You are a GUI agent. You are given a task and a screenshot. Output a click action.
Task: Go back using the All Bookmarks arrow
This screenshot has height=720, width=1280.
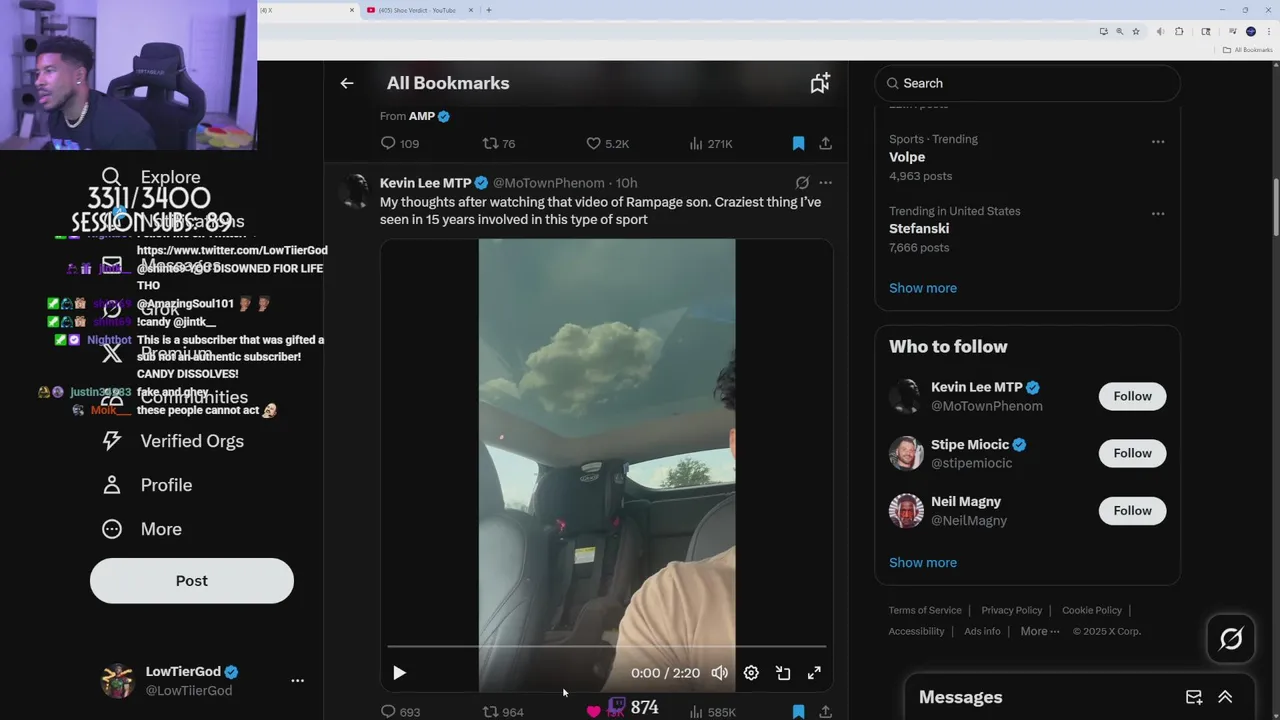(x=347, y=83)
